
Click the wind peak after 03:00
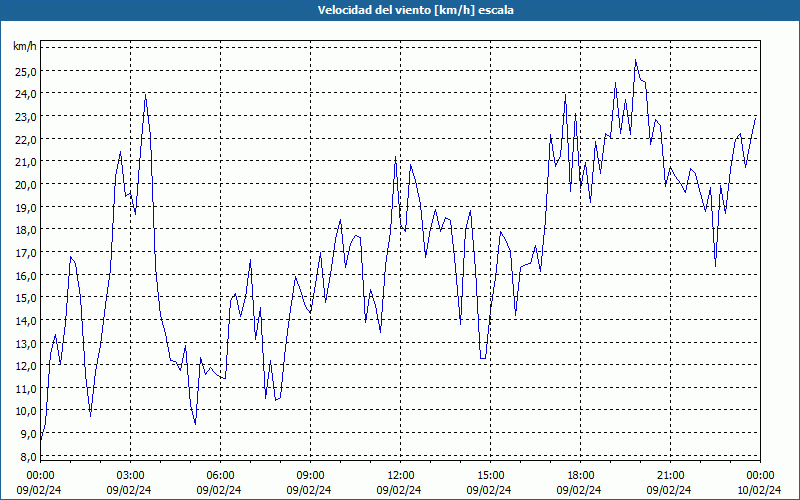[x=145, y=95]
